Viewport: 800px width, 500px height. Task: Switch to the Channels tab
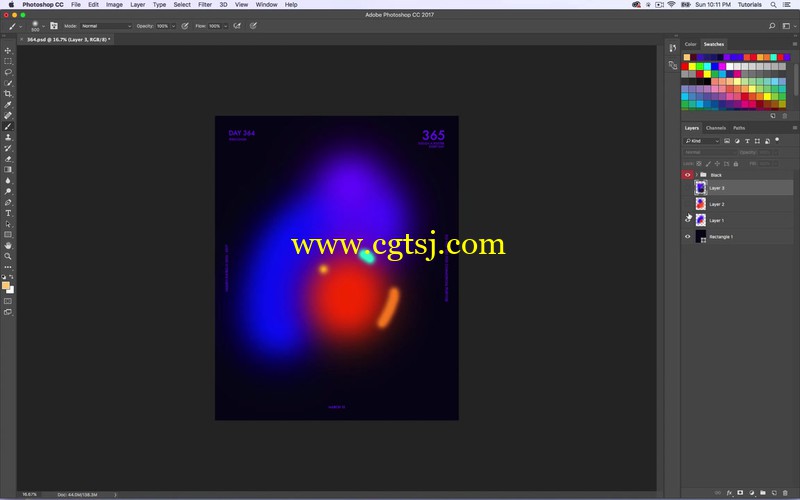715,128
